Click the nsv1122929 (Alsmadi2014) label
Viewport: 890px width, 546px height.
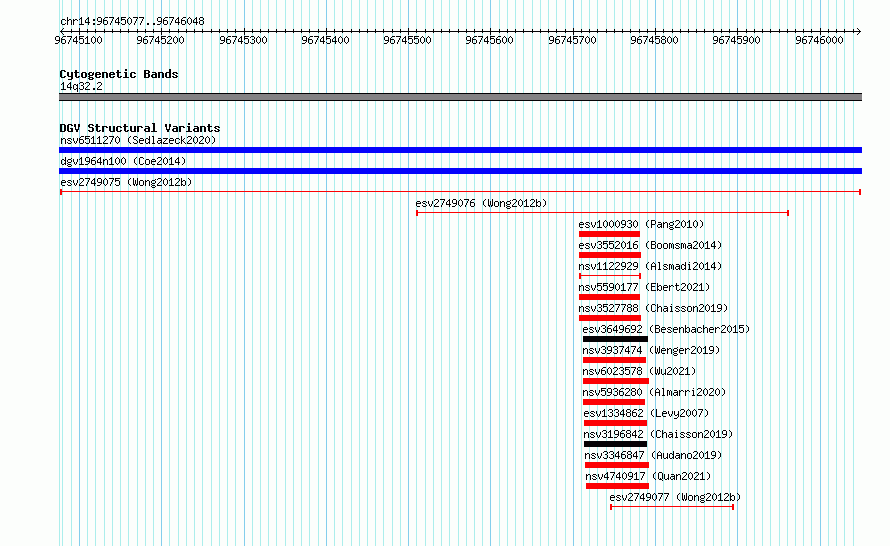pyautogui.click(x=650, y=266)
